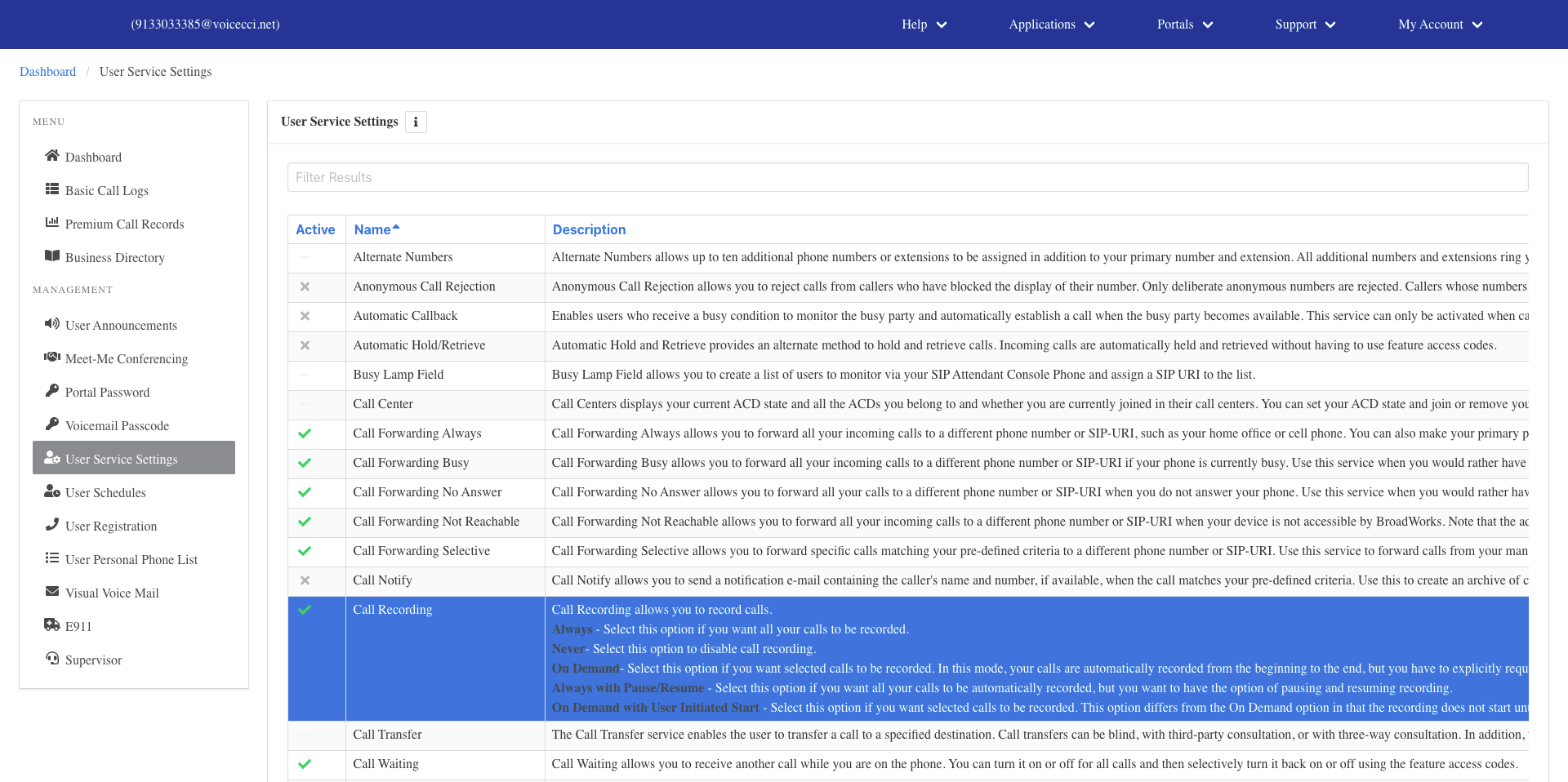Open Dashboard via the home icon
The width and height of the screenshot is (1568, 782).
pyautogui.click(x=52, y=155)
